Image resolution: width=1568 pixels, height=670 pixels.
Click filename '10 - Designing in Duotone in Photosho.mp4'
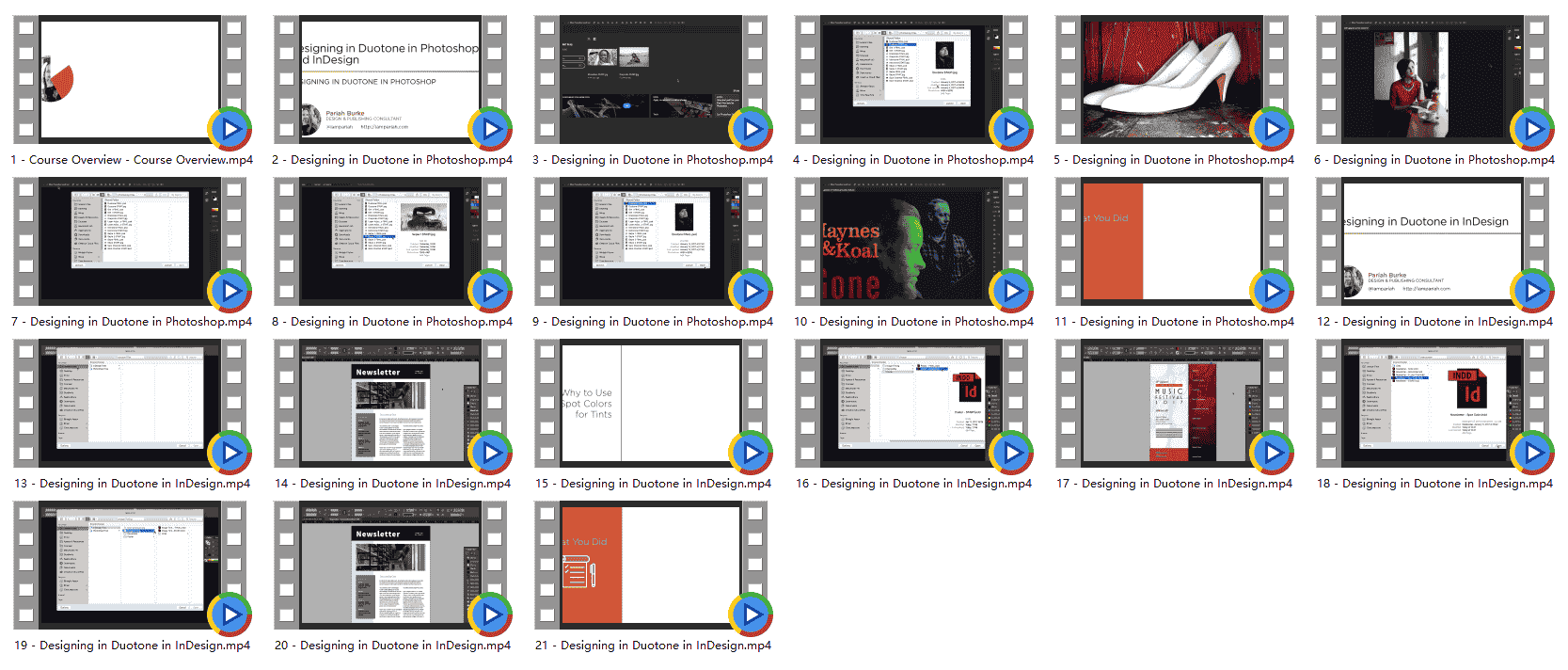point(913,322)
